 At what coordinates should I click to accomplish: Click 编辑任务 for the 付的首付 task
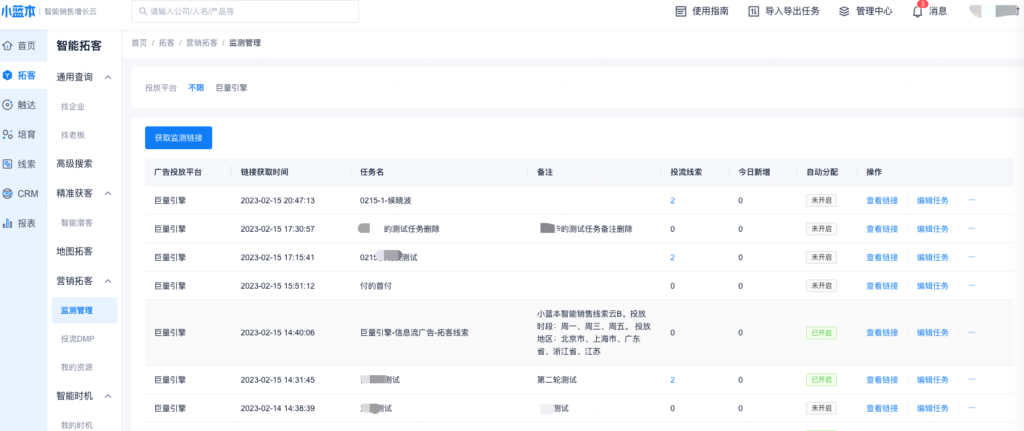click(933, 286)
